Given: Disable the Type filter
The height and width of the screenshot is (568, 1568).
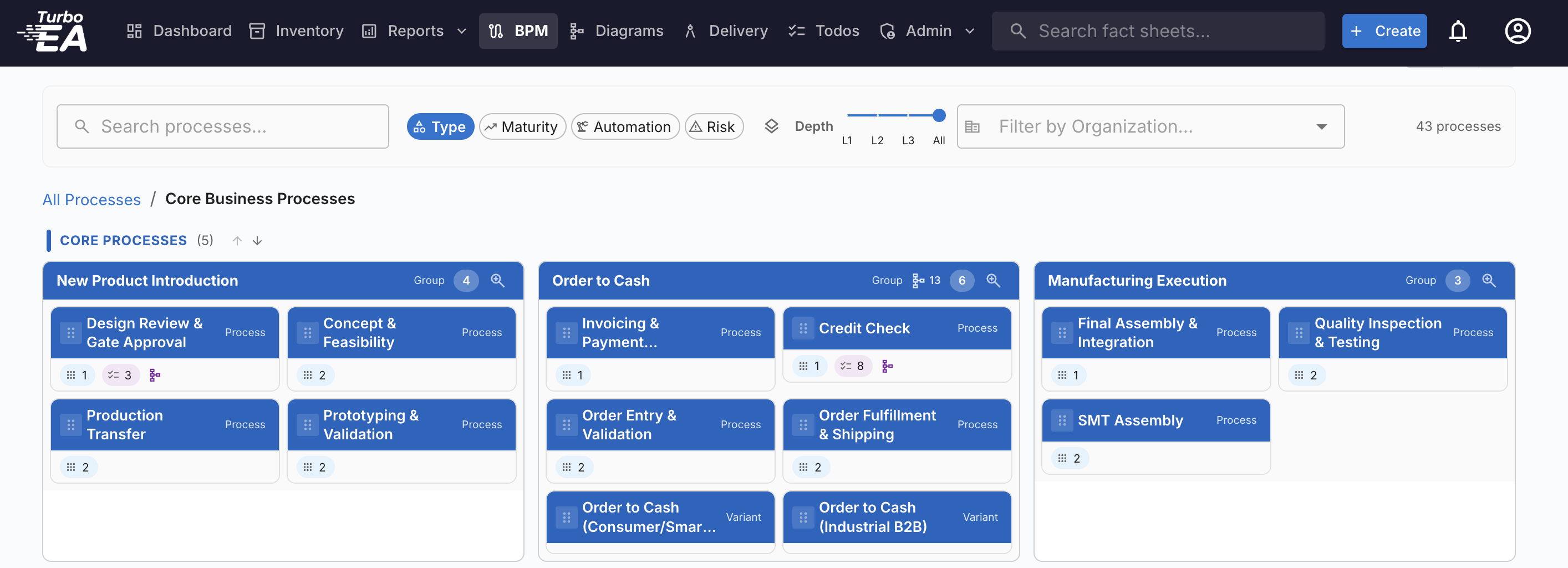Looking at the screenshot, I should [x=440, y=126].
